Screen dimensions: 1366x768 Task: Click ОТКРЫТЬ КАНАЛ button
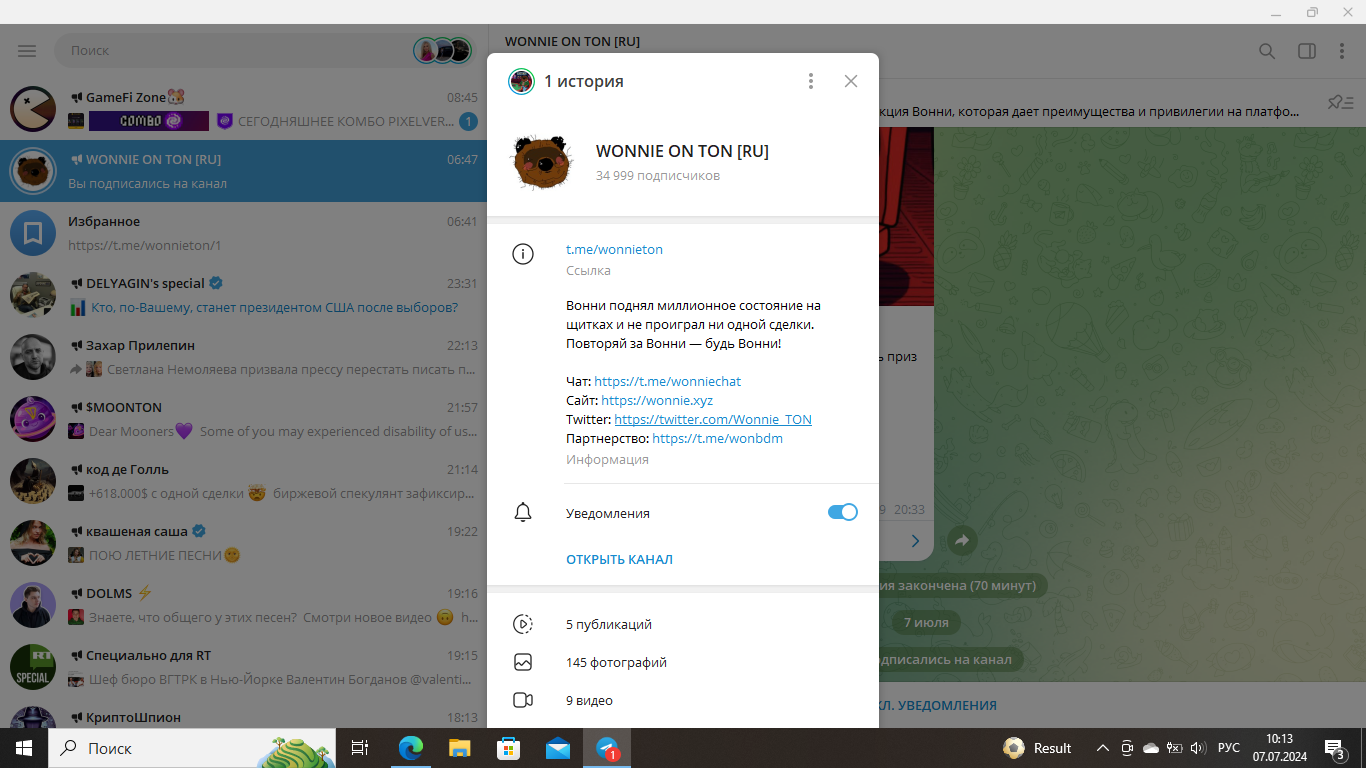tap(619, 559)
